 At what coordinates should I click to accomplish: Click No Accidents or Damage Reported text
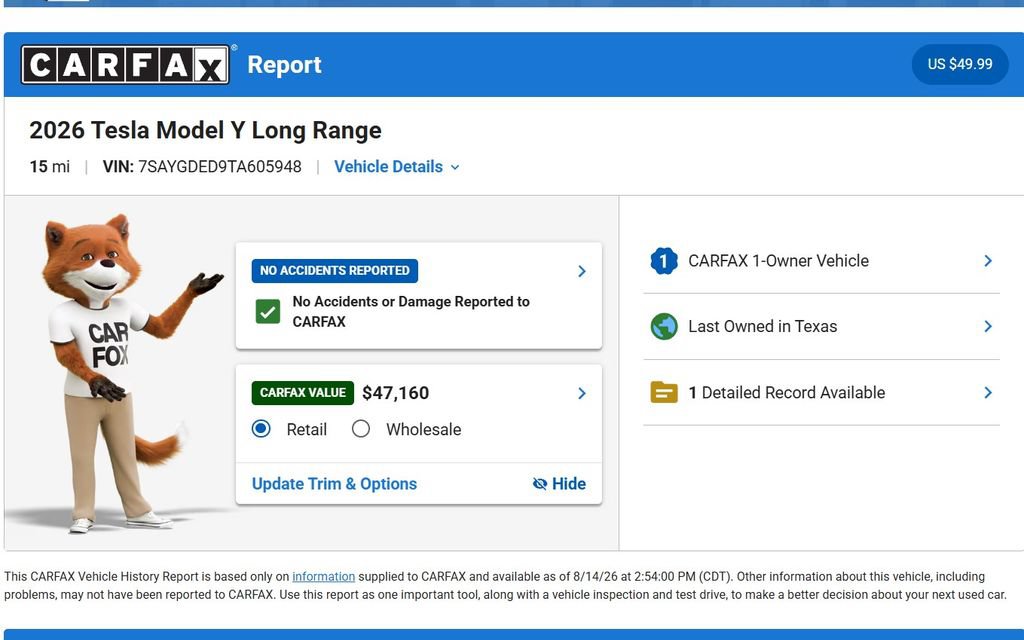tap(411, 312)
